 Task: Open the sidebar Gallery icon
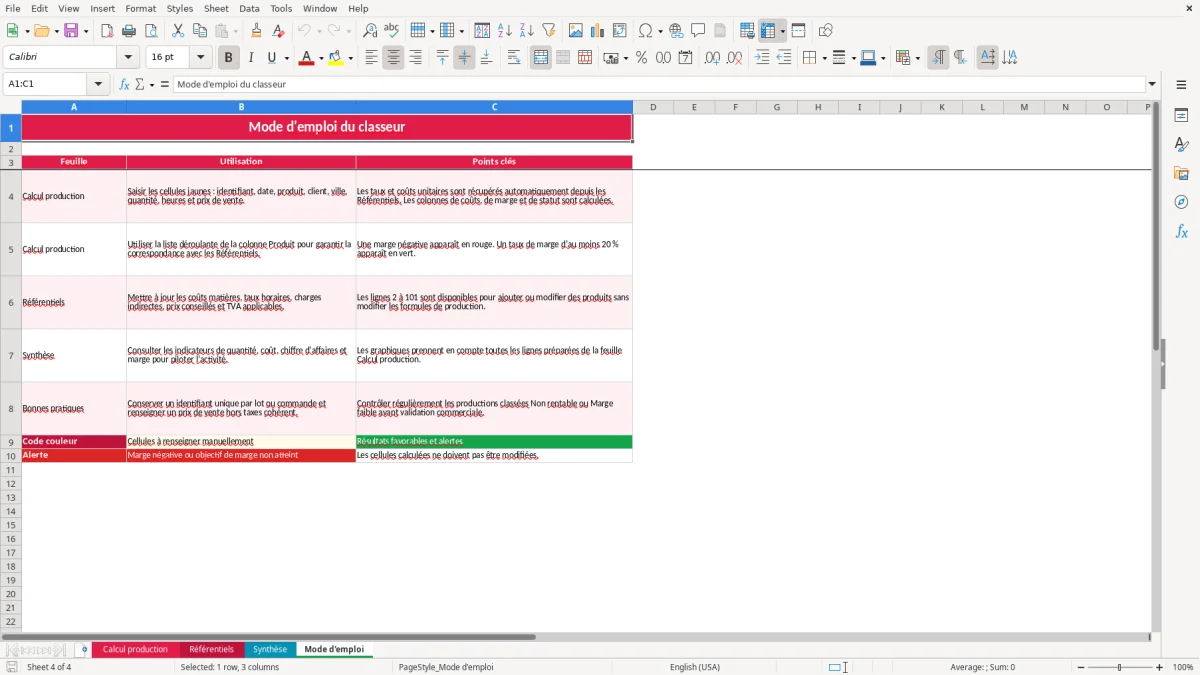click(x=1181, y=174)
